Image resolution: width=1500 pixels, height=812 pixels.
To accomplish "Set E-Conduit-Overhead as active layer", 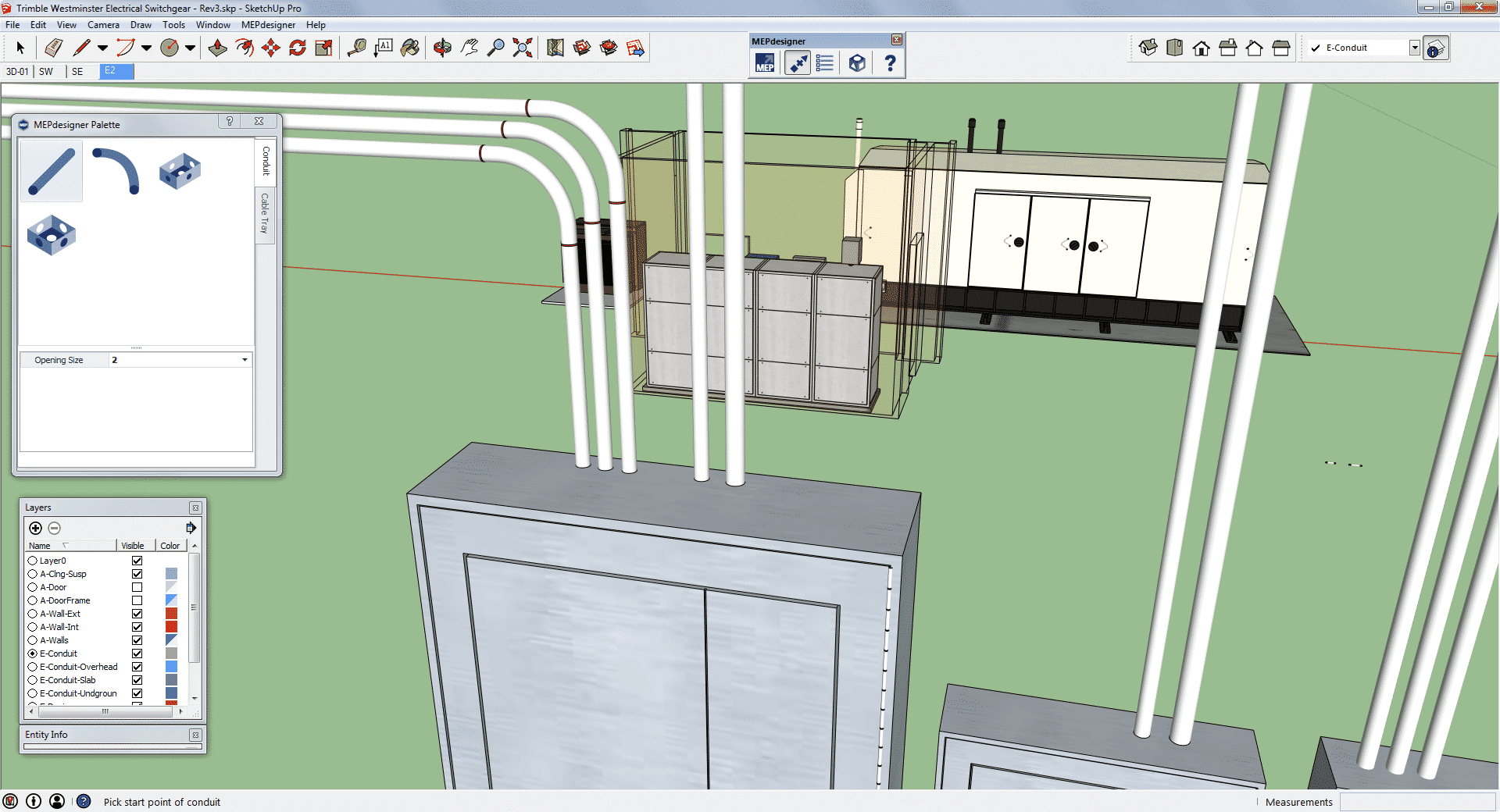I will (33, 667).
